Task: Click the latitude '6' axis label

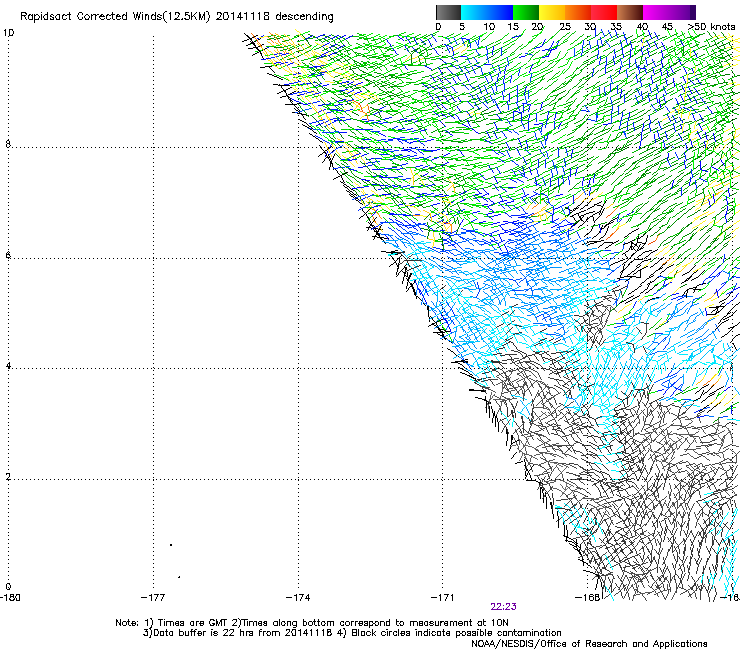Action: [8, 255]
